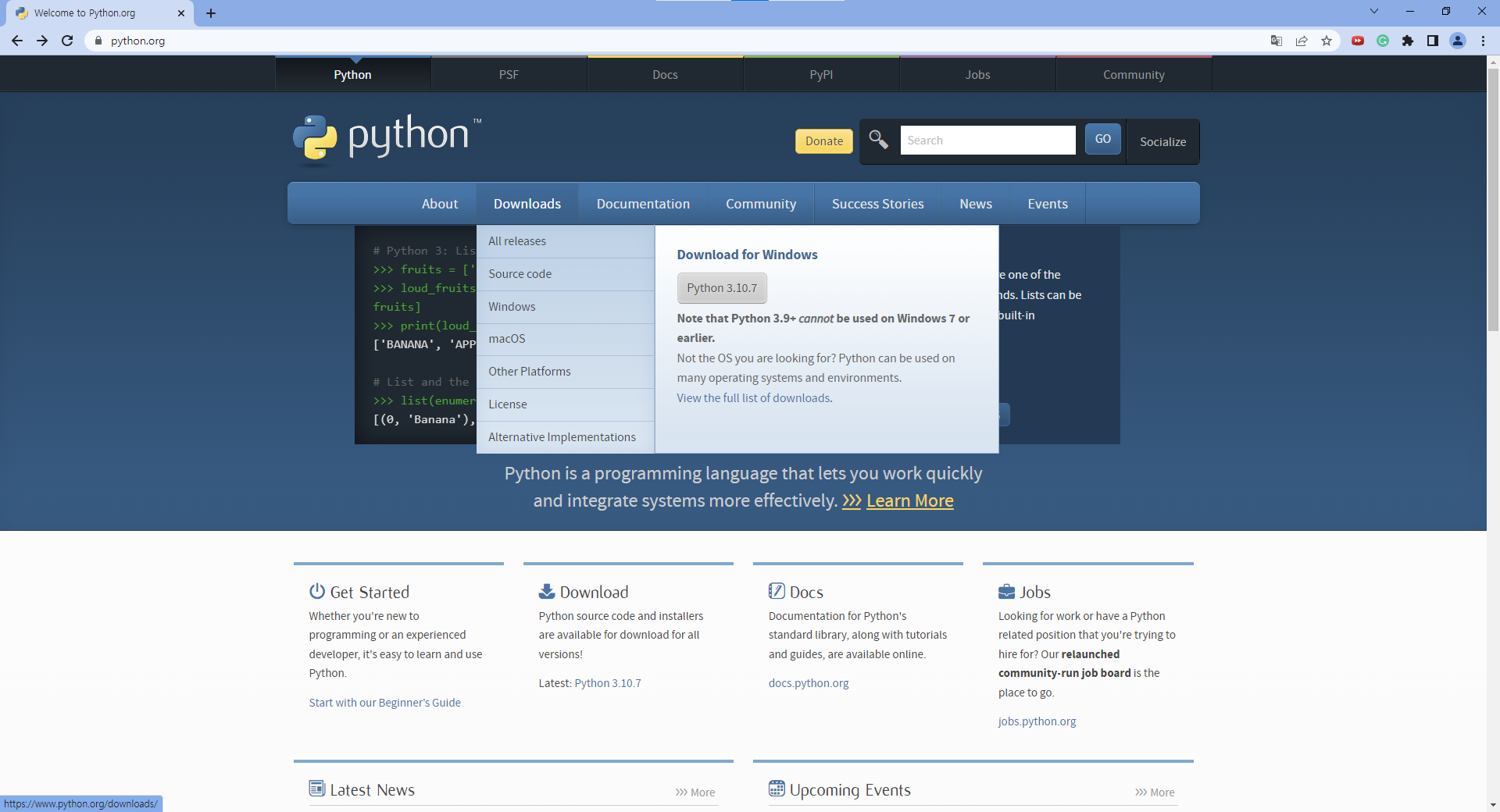
Task: Click the Jobs briefcase icon
Action: [x=1006, y=591]
